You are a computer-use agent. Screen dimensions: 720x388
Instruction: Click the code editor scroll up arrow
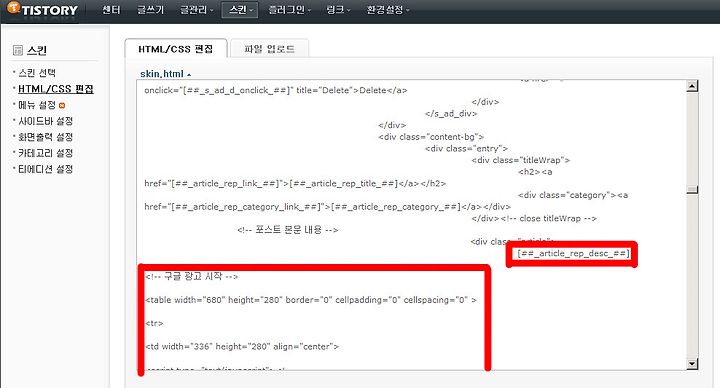tap(692, 86)
